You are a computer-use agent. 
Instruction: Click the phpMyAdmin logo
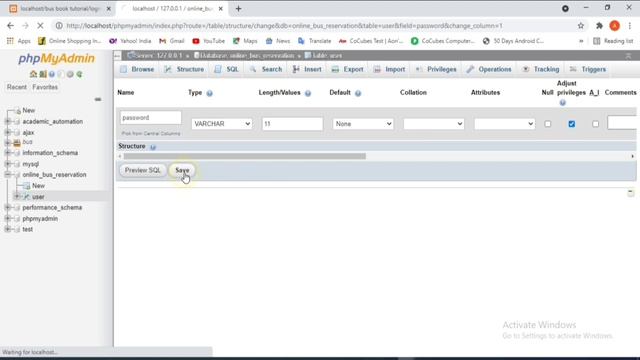point(56,59)
